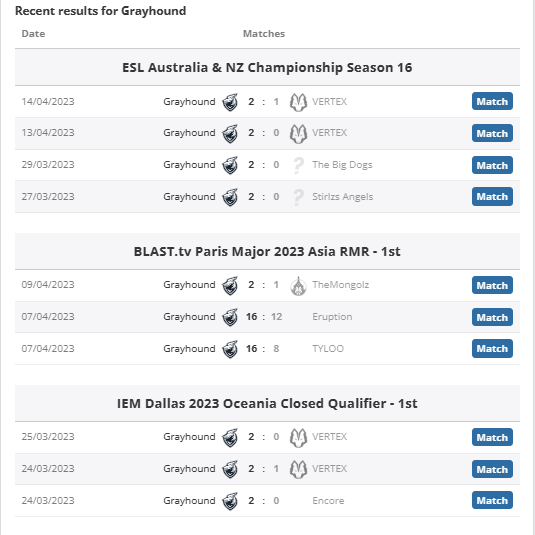Click placeholder logo beside Stirlzs Angels
Viewport: 535px width, 535px height.
pos(298,197)
